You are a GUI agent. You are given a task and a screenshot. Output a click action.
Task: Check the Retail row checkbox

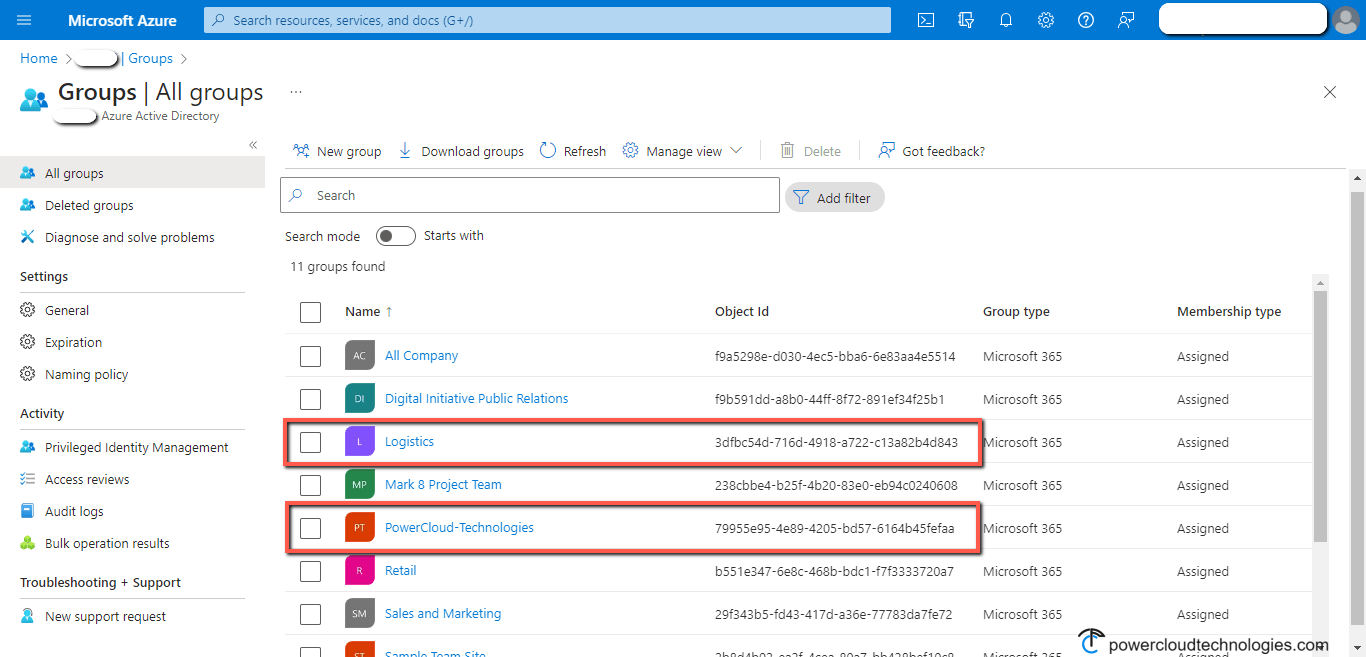click(x=311, y=571)
